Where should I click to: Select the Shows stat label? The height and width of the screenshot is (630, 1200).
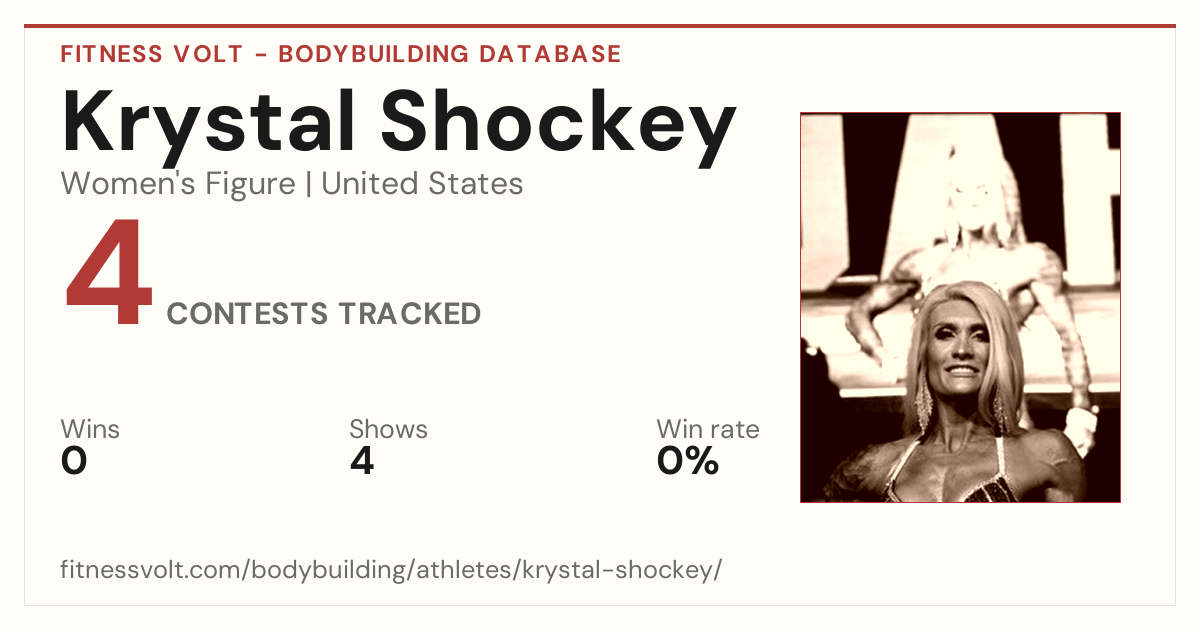tap(388, 430)
